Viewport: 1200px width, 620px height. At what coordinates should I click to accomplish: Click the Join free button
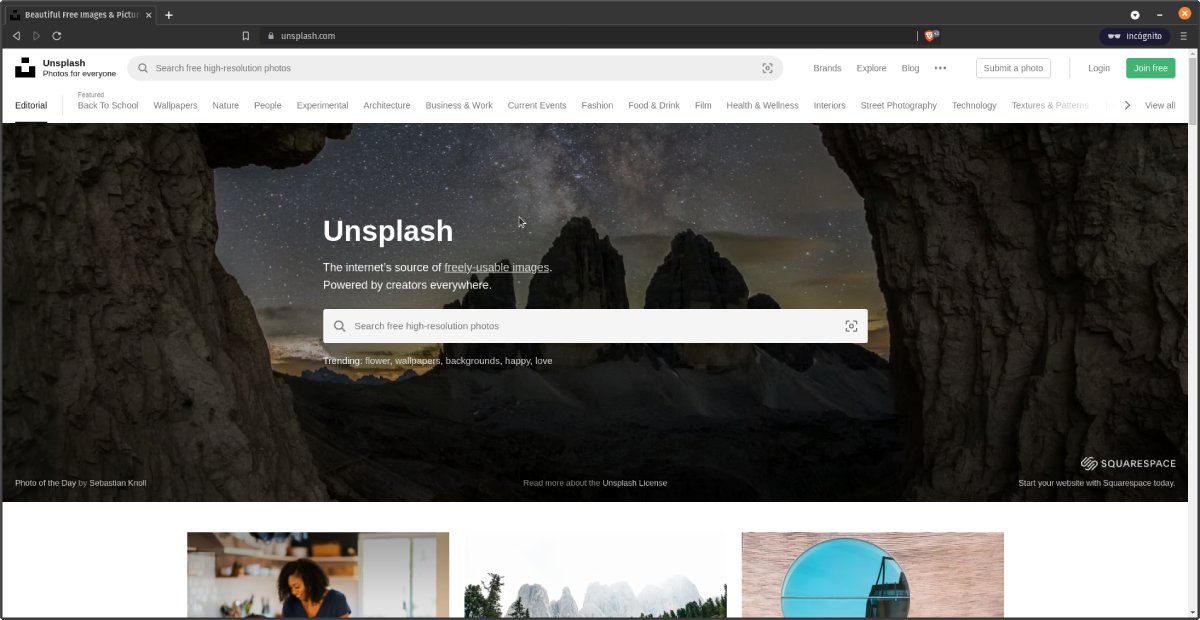(x=1150, y=68)
